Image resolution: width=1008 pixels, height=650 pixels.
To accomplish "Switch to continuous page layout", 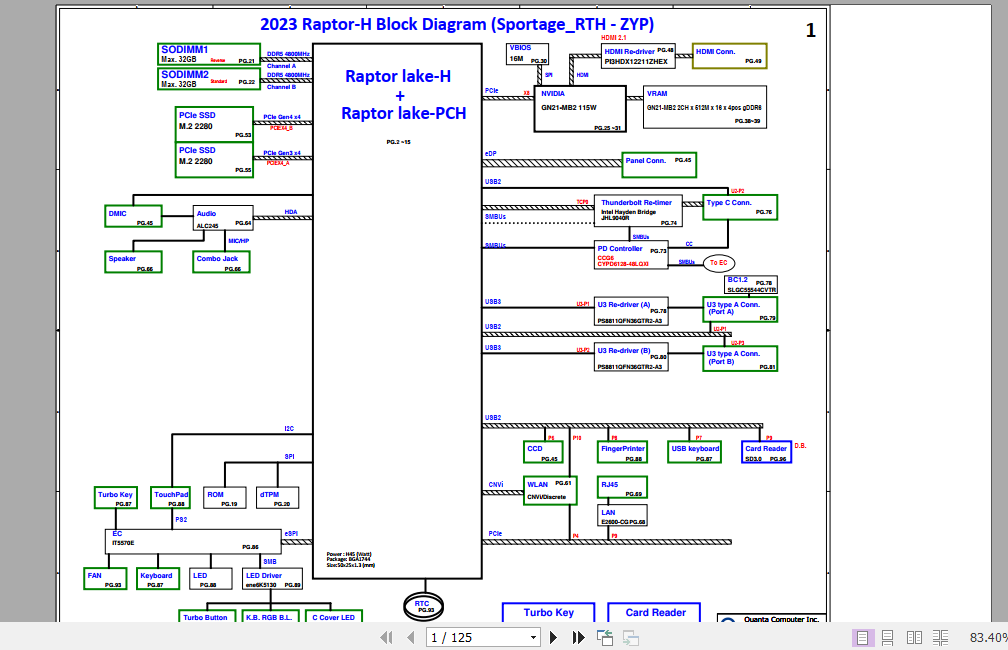I will coord(888,637).
